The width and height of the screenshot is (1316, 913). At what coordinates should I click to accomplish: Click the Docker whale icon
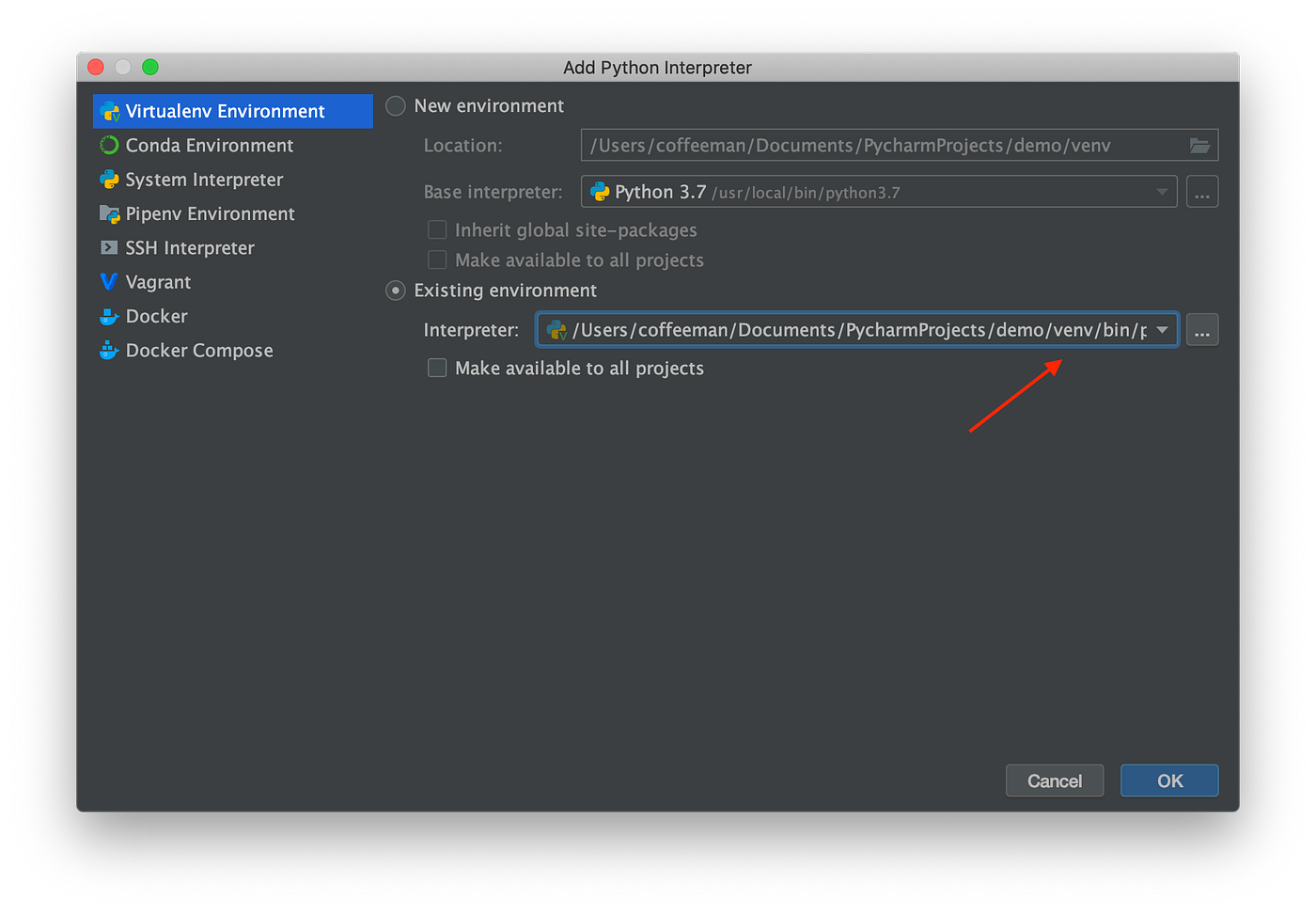click(108, 316)
